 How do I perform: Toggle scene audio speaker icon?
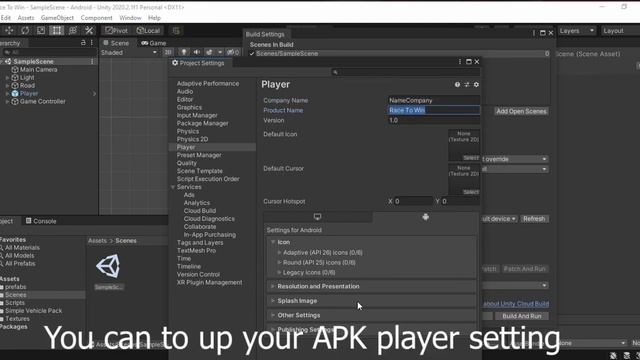click(x=197, y=52)
